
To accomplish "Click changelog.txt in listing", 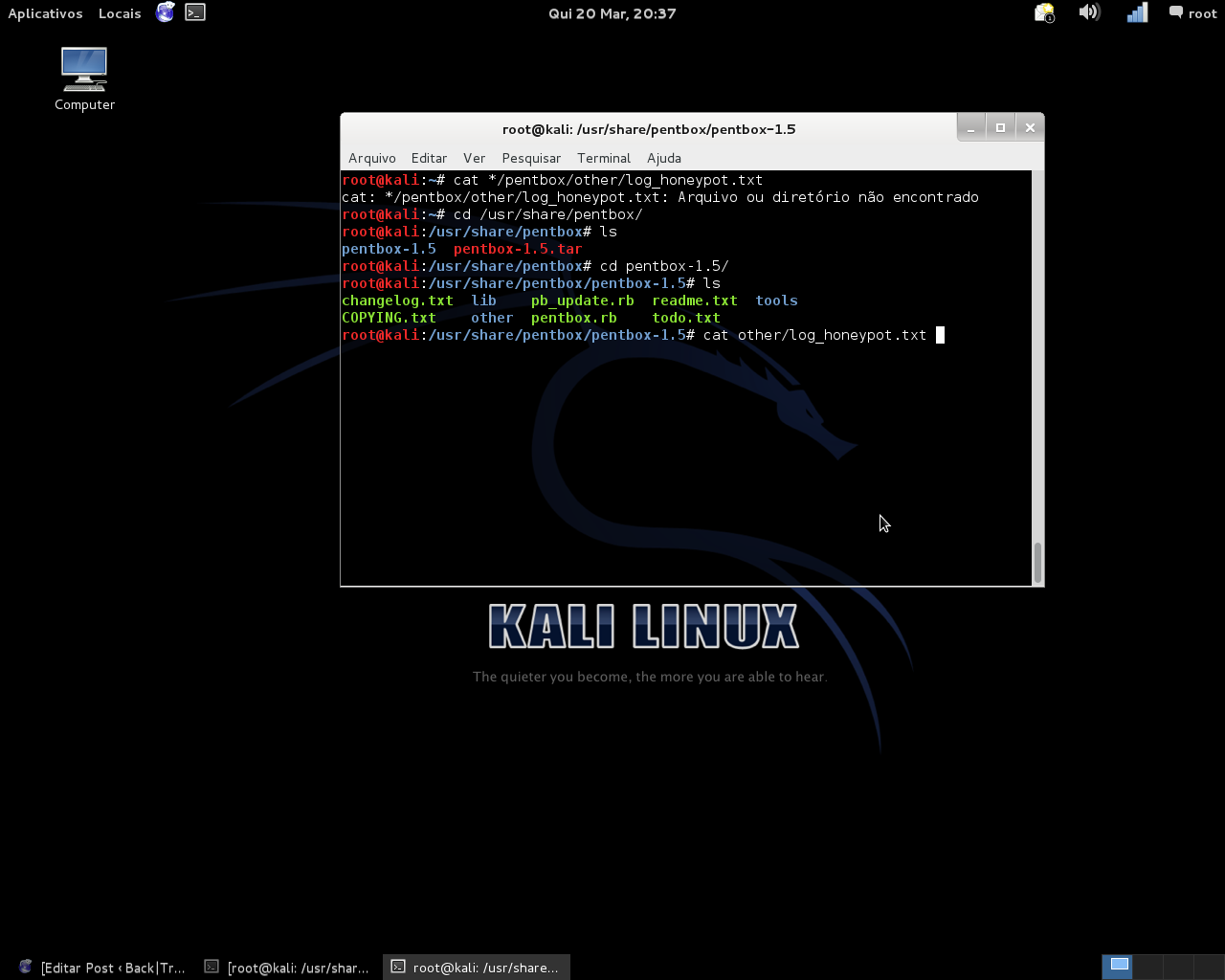I will pos(397,301).
